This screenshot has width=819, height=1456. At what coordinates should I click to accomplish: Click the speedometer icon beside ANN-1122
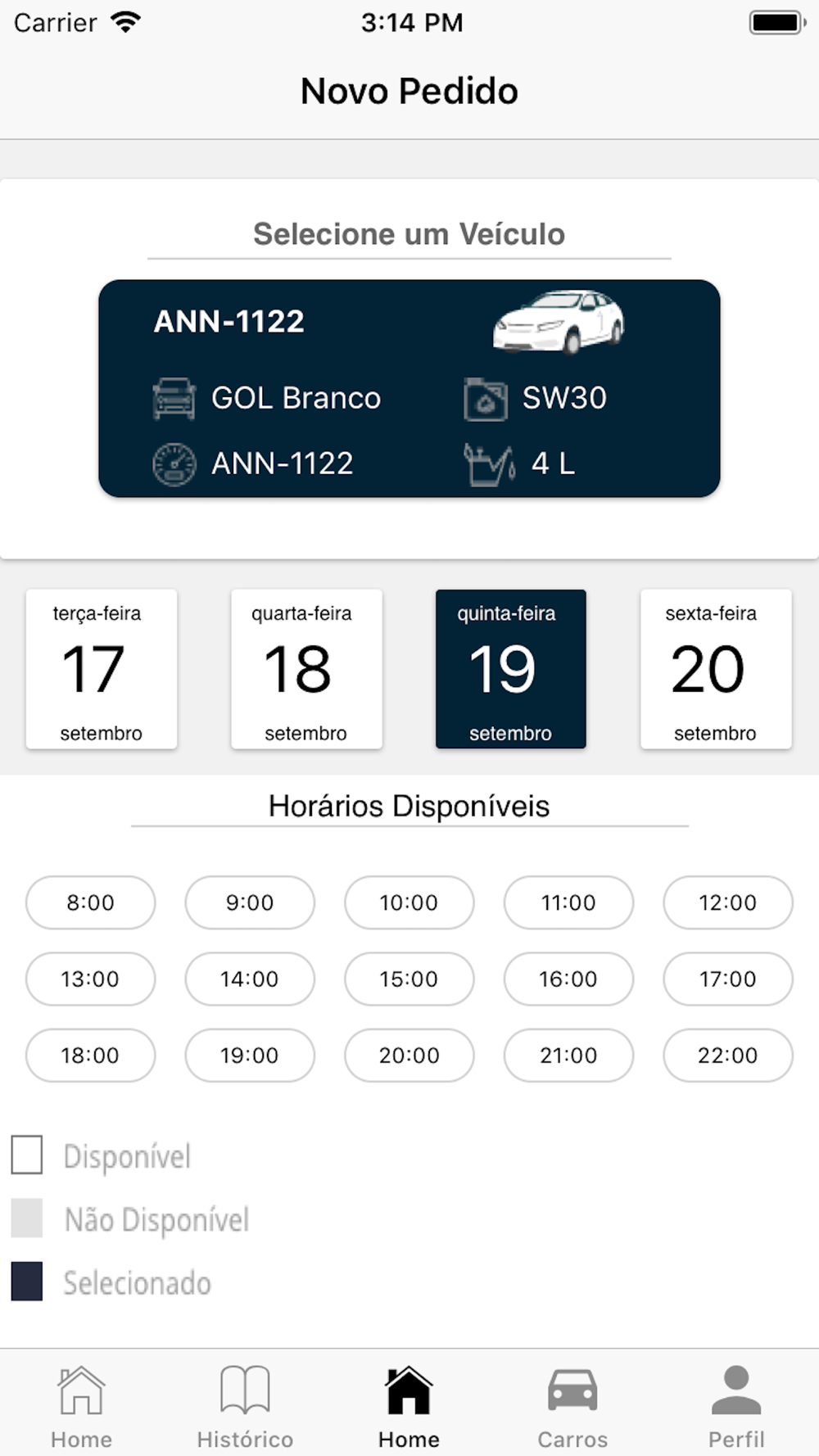click(x=174, y=464)
